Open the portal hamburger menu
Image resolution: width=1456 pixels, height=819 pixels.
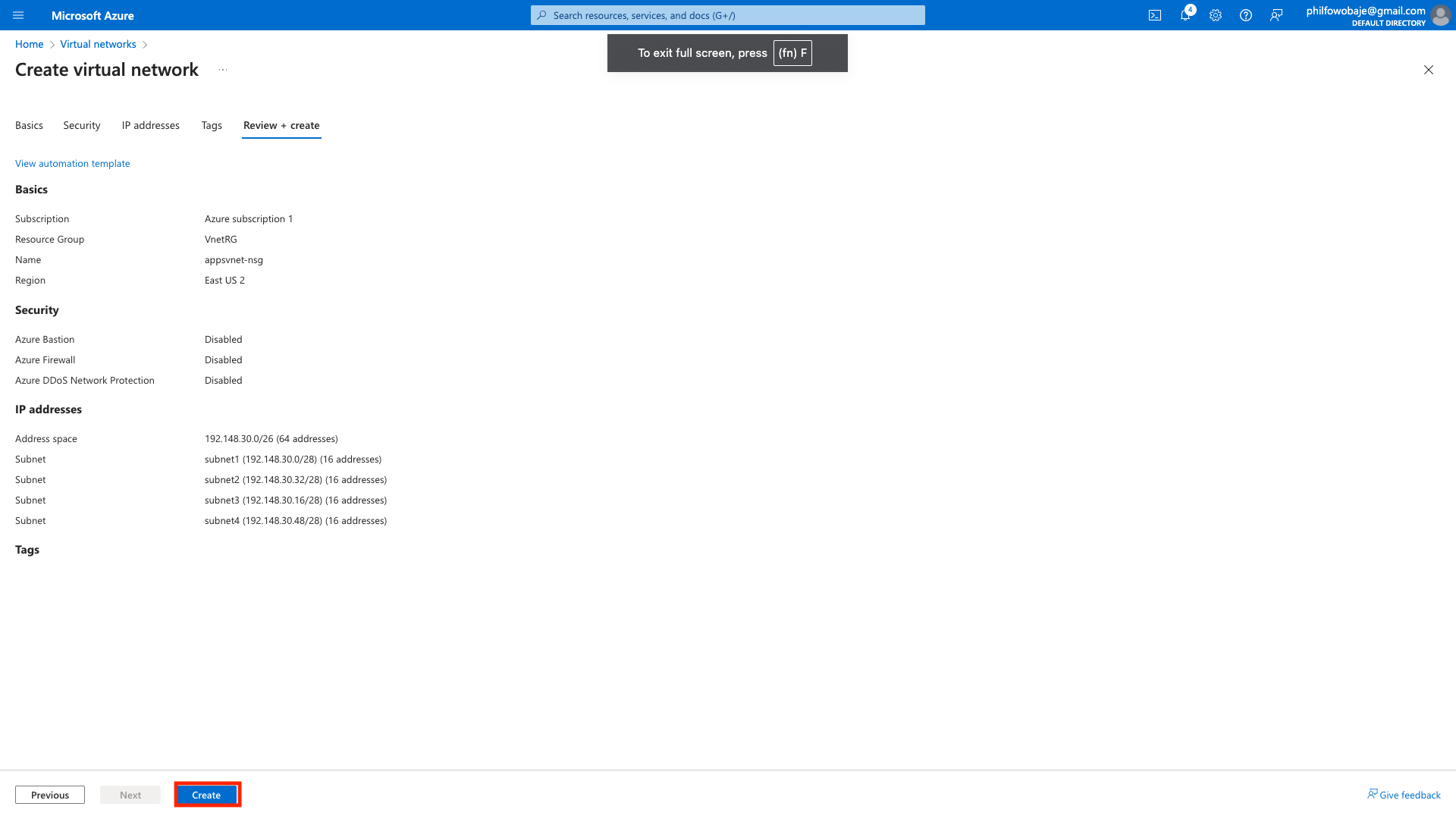(x=18, y=15)
